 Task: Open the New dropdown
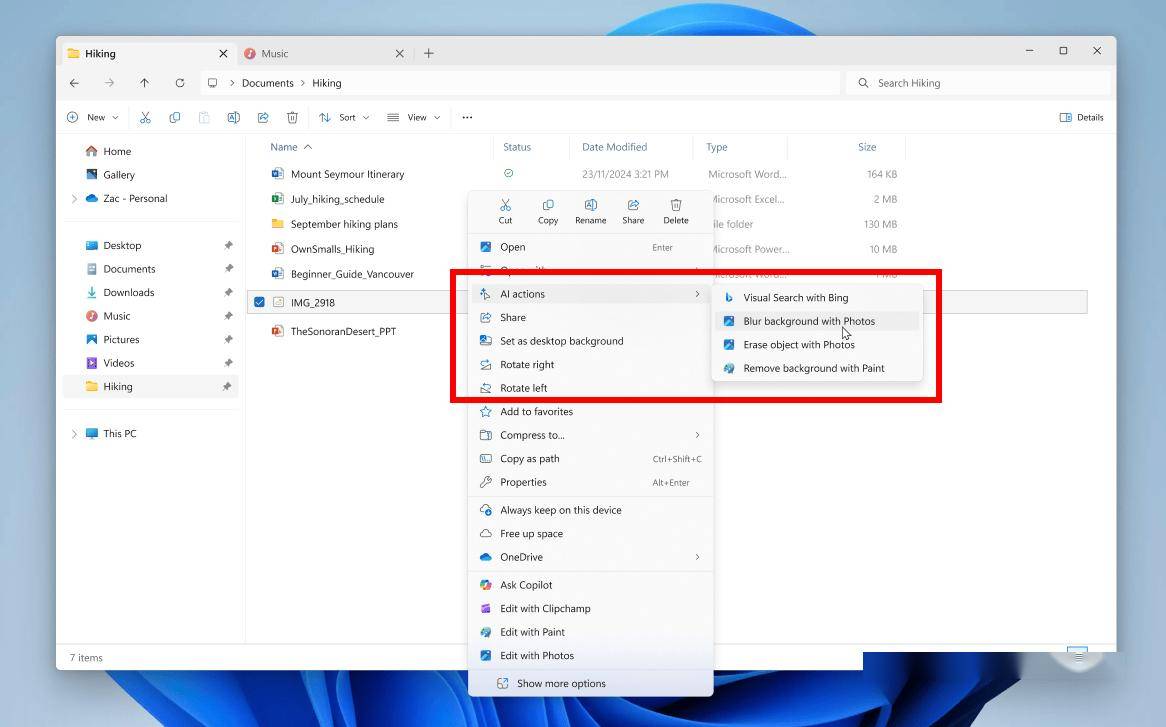(93, 117)
